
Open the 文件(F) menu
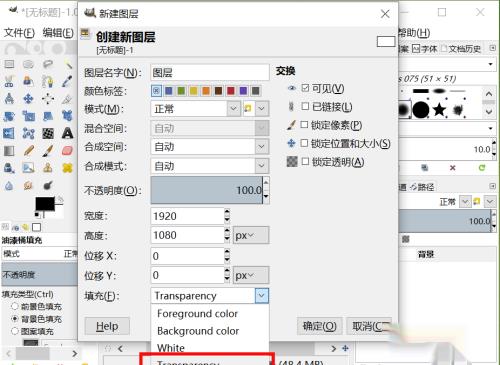click(19, 33)
